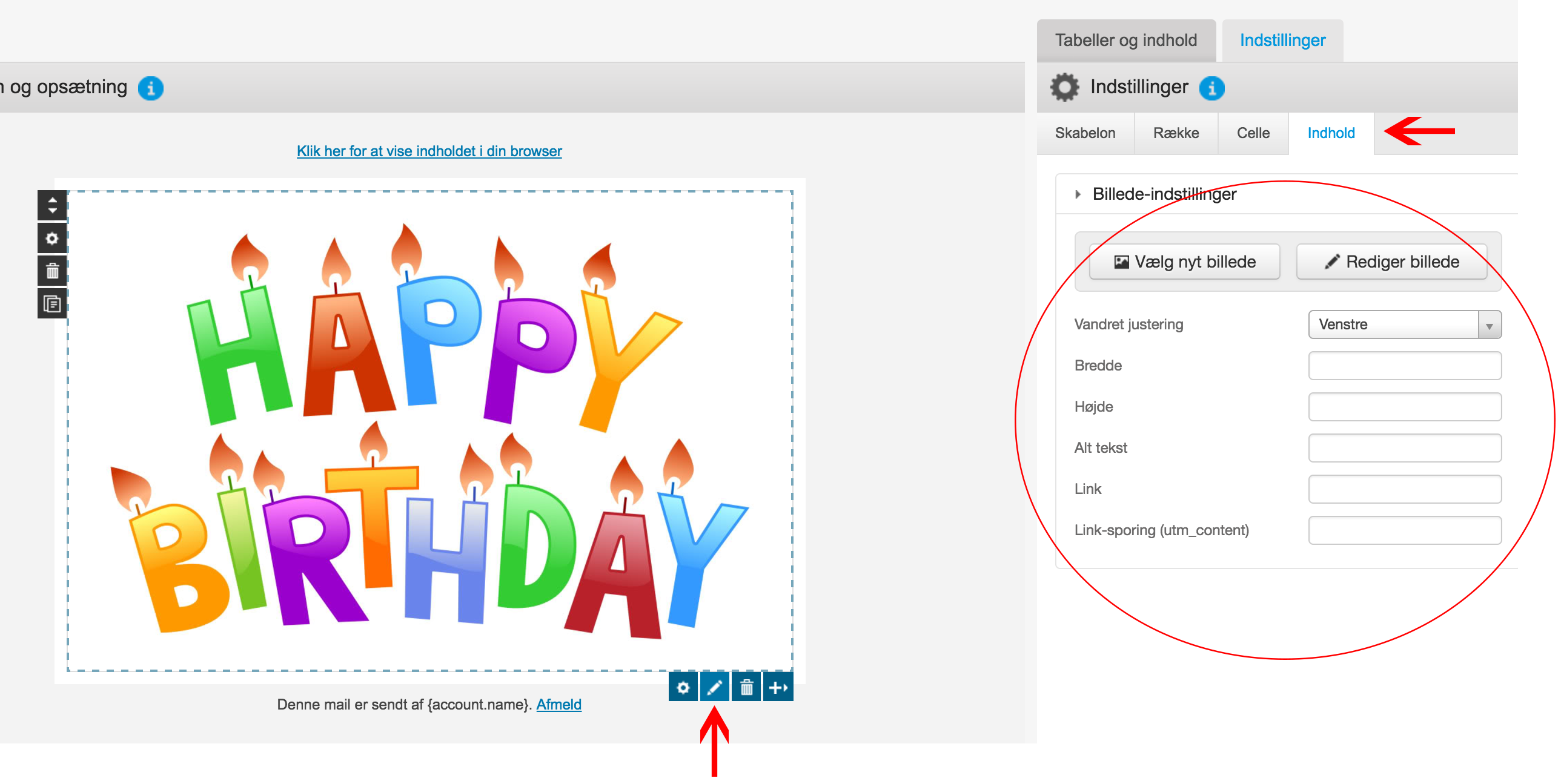Click the row move up/down handle icon
The width and height of the screenshot is (1561, 784).
[52, 205]
